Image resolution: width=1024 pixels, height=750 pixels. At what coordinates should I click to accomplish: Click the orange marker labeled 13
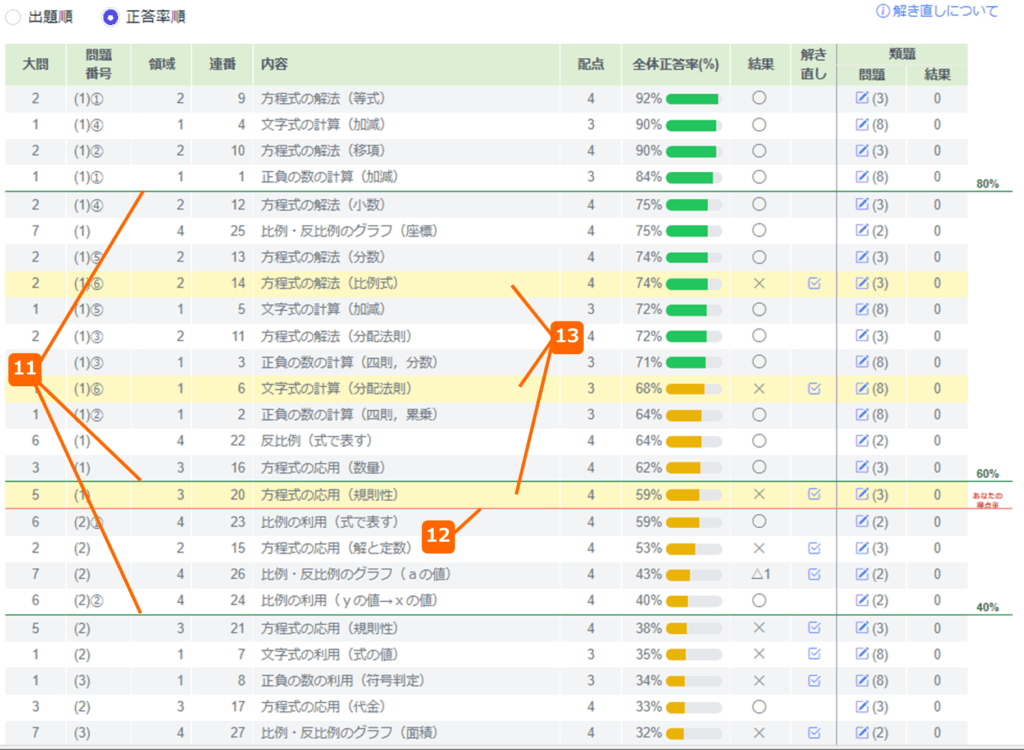[566, 337]
